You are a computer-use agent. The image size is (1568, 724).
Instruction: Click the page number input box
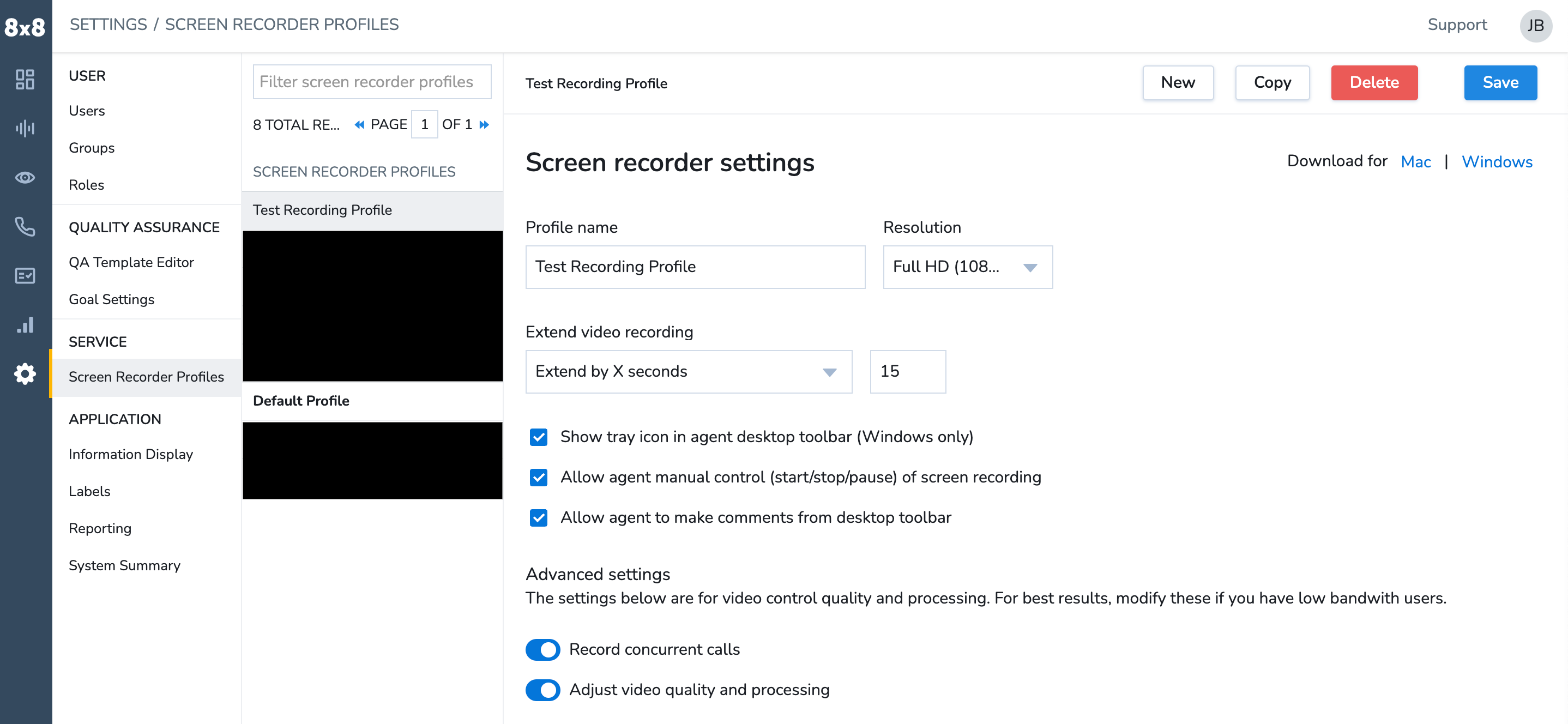tap(424, 125)
